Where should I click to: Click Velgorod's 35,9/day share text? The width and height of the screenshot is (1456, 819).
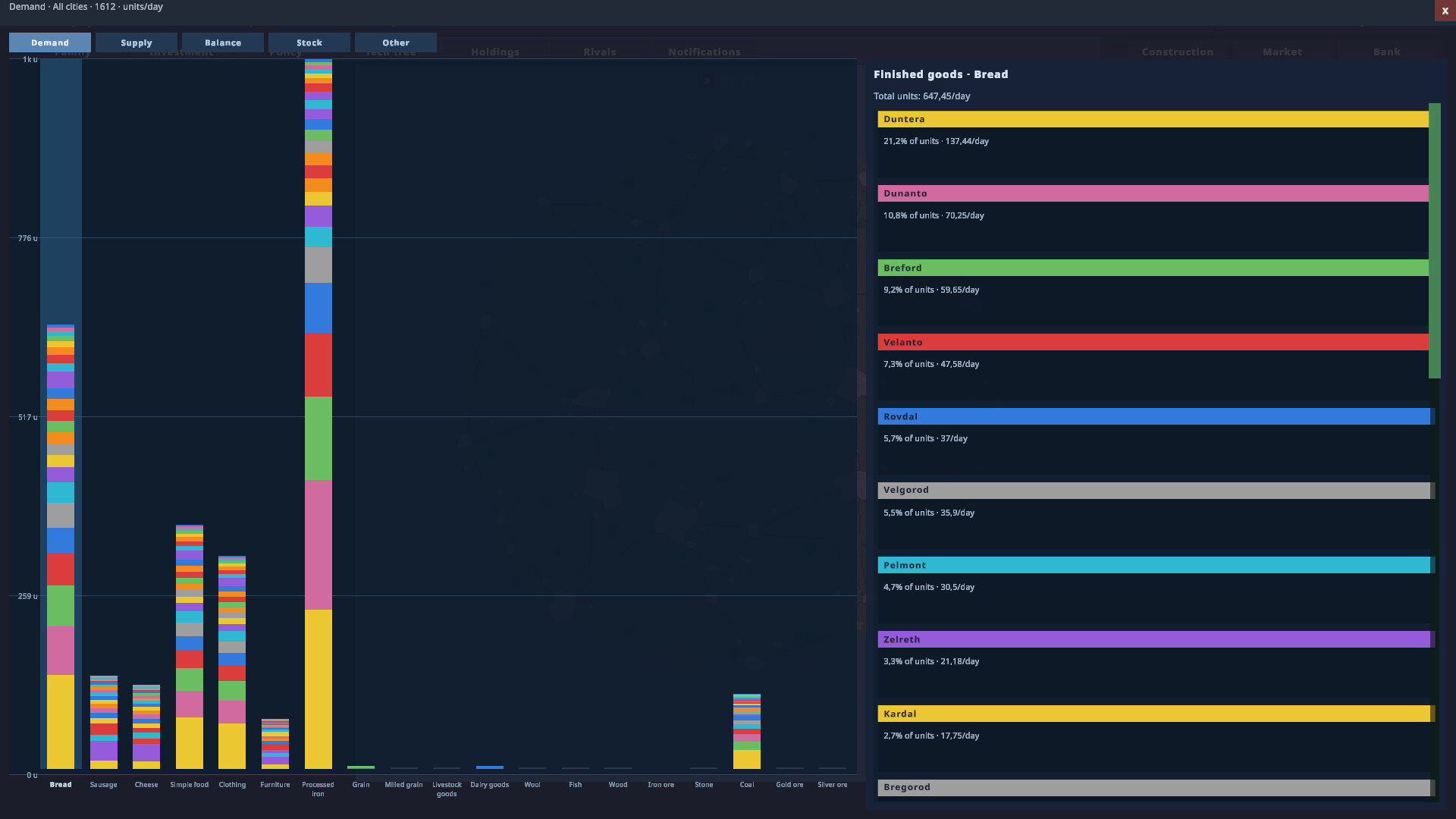point(929,513)
